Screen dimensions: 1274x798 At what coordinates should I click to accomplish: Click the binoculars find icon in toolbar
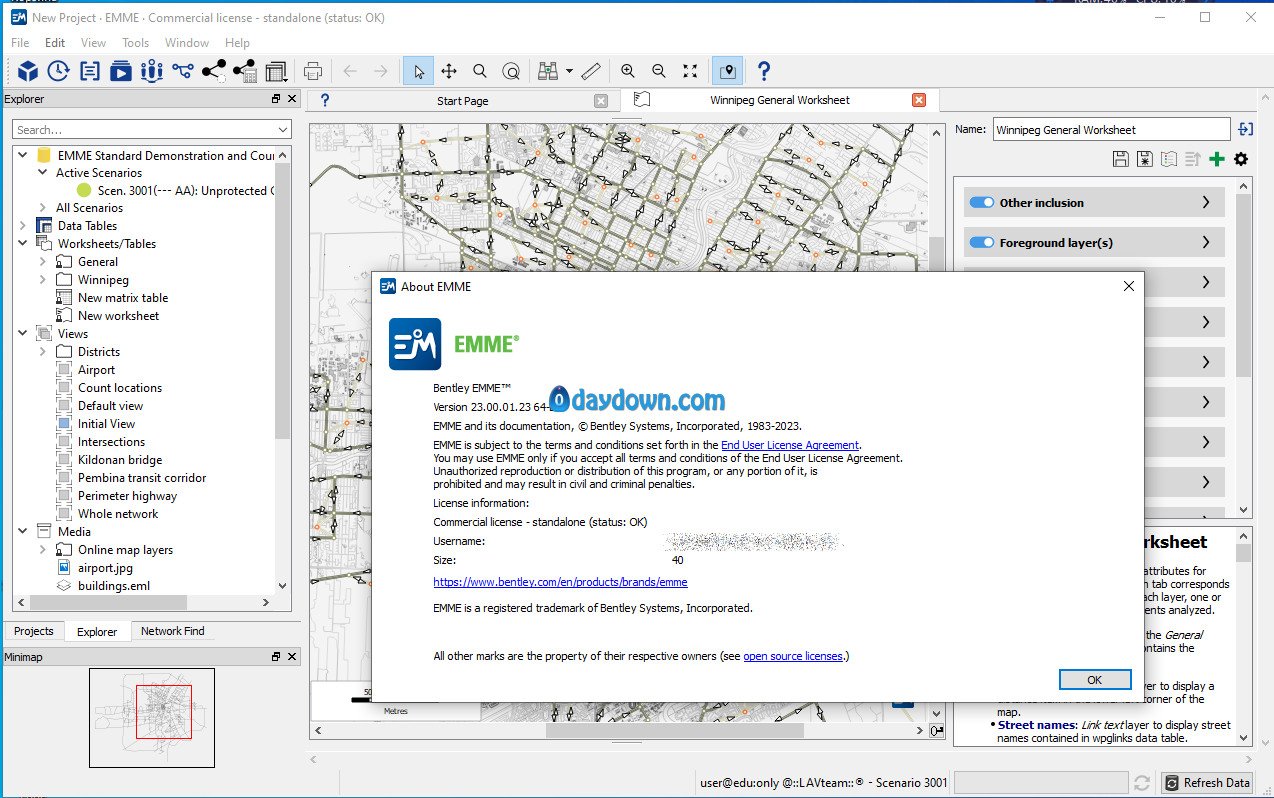tap(548, 71)
